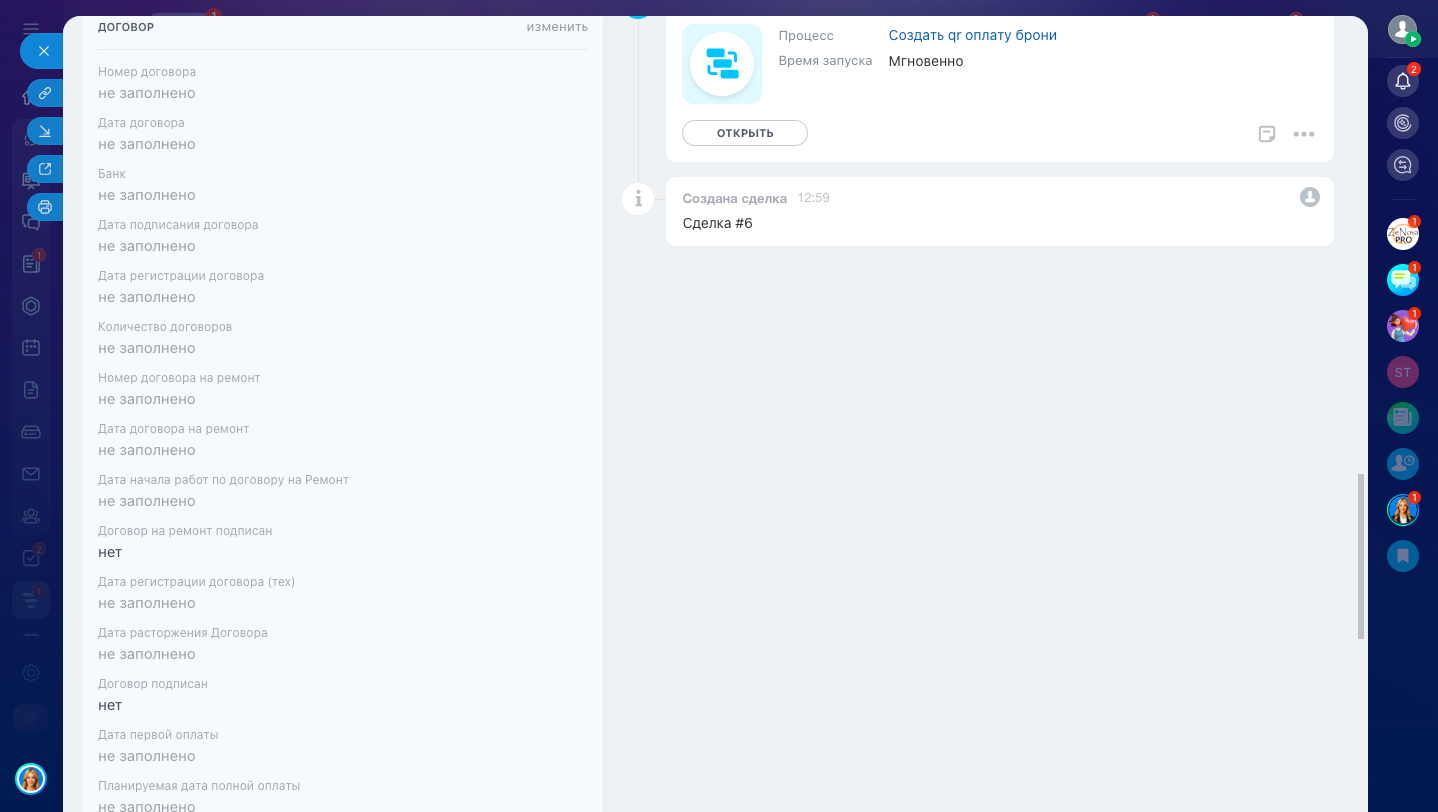Click the minimize-card arrow icon

pos(45,131)
